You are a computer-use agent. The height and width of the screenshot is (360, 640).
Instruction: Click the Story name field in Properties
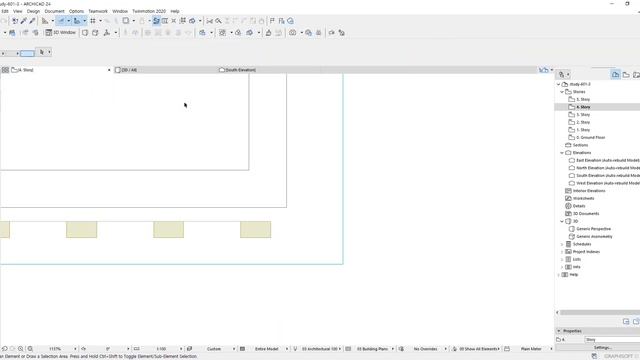[612, 340]
